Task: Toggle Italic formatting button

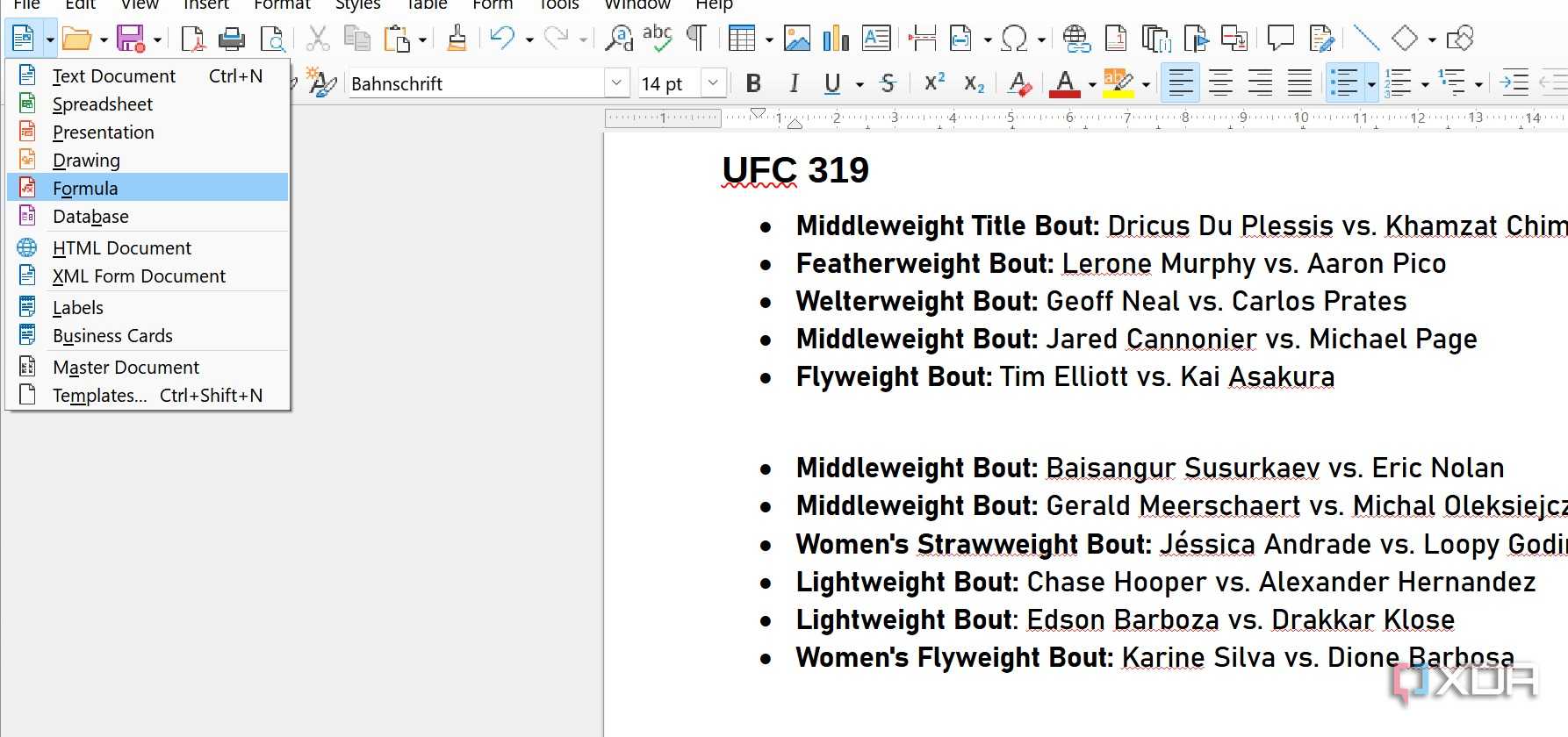Action: [794, 83]
